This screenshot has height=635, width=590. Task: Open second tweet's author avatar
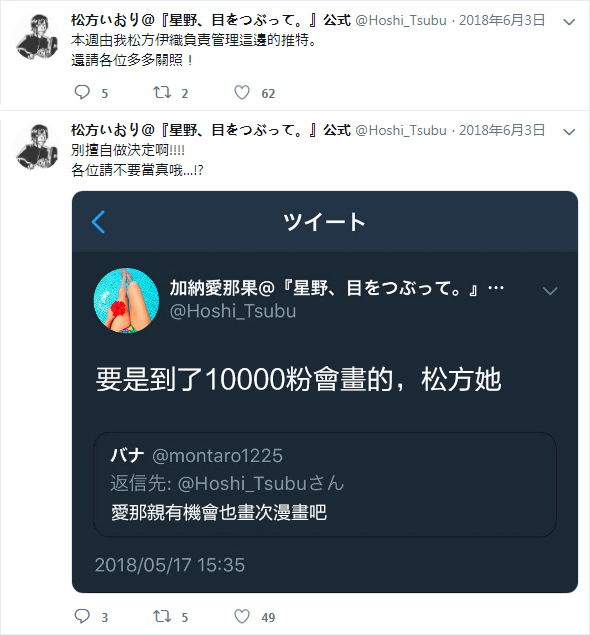click(x=37, y=147)
